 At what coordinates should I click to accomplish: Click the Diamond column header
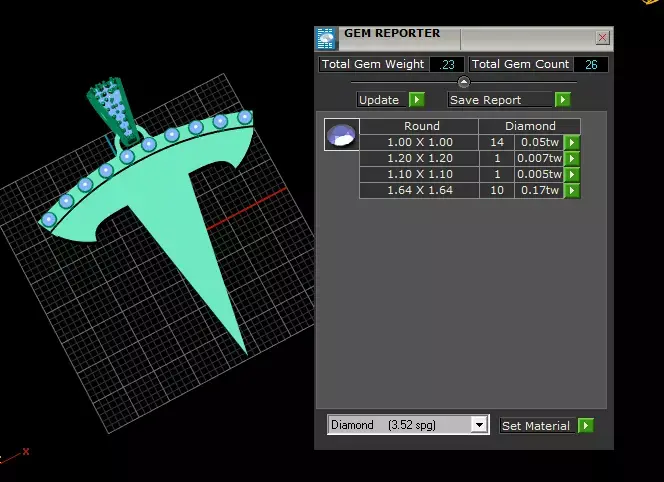(x=530, y=126)
